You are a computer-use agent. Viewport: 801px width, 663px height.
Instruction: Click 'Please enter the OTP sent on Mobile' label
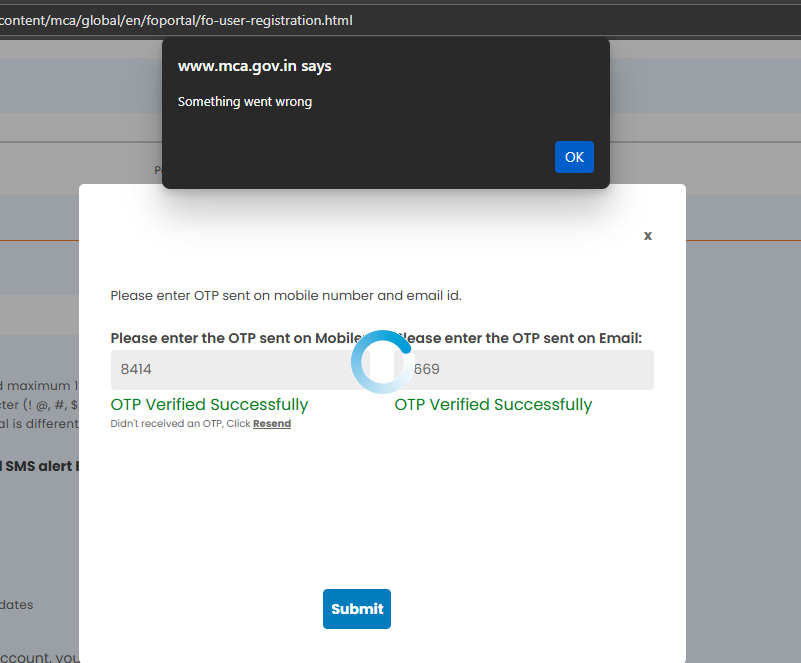[x=238, y=338]
